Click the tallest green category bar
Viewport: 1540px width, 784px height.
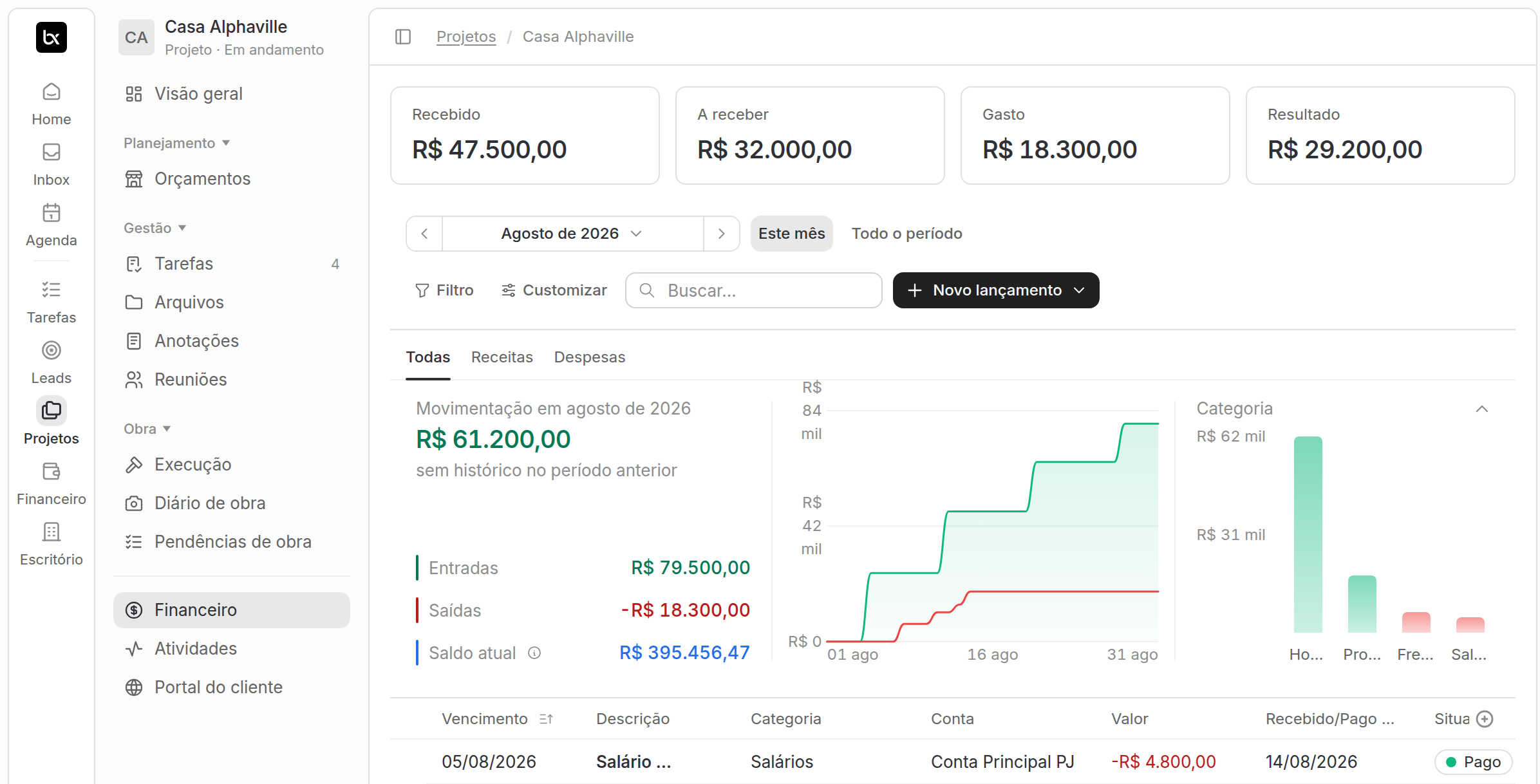coord(1308,534)
